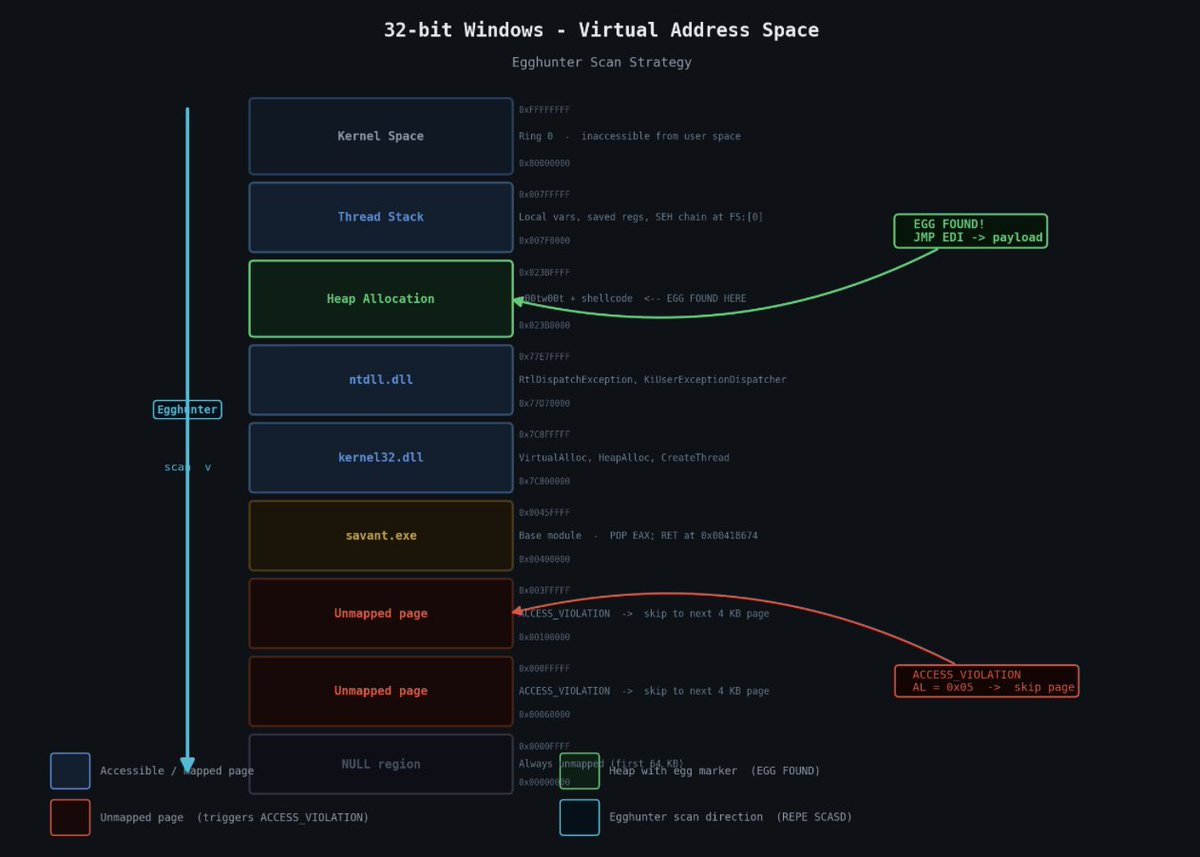This screenshot has width=1200, height=857.
Task: Click the title '32-bit Windows - Virtual Address Space'
Action: 601,30
